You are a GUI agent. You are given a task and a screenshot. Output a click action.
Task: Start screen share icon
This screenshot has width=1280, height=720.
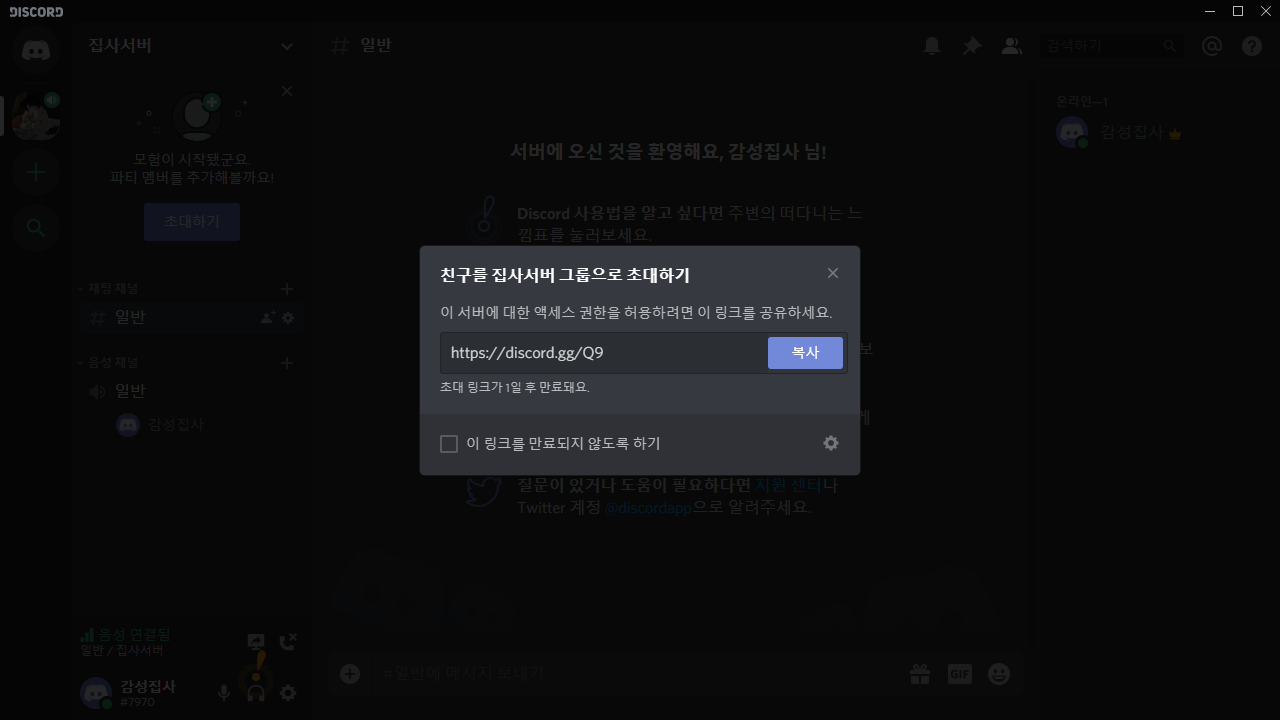(256, 641)
